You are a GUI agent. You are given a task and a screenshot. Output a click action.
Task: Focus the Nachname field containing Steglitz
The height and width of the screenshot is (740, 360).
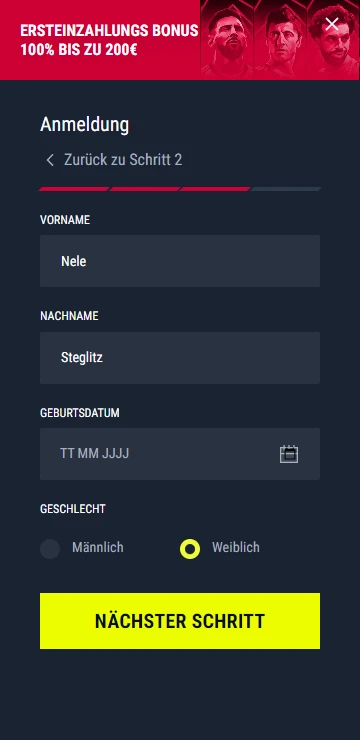pos(180,358)
